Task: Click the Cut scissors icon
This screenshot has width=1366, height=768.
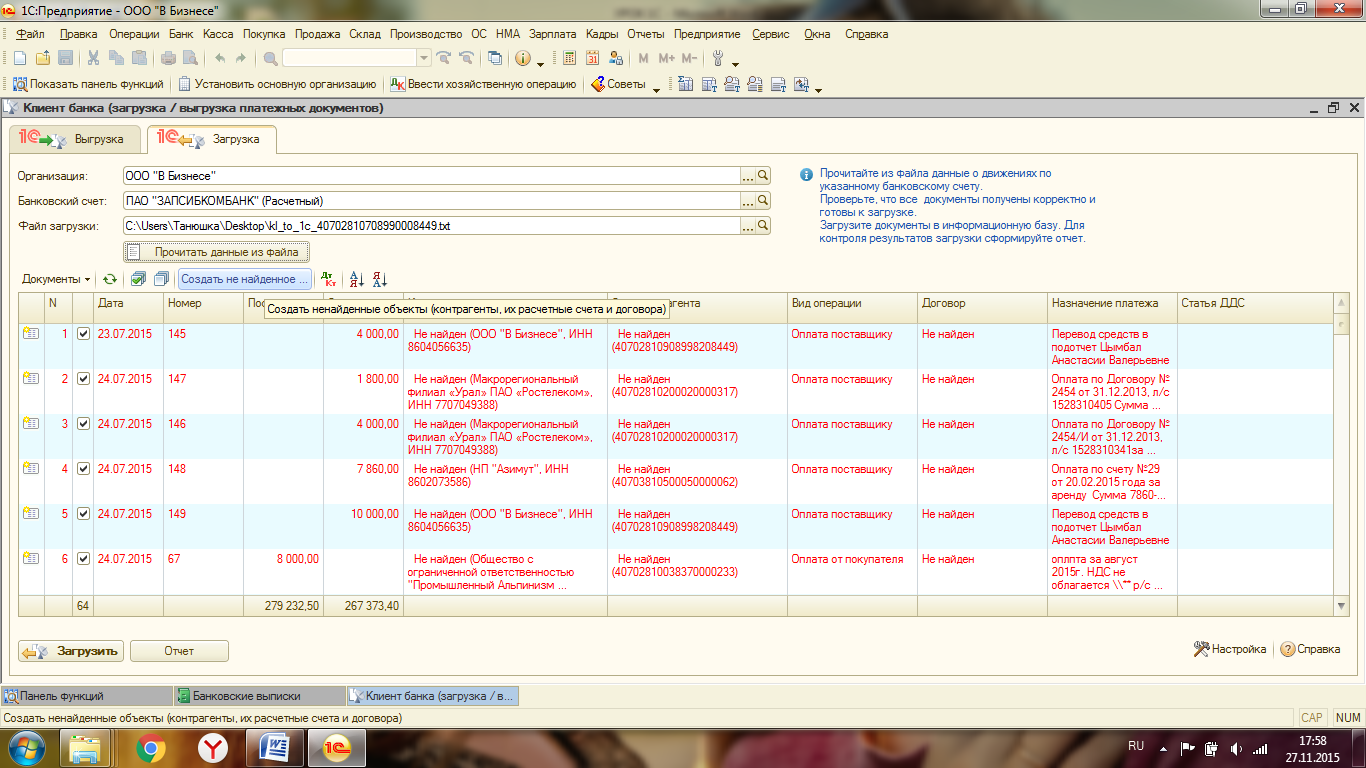Action: click(93, 58)
